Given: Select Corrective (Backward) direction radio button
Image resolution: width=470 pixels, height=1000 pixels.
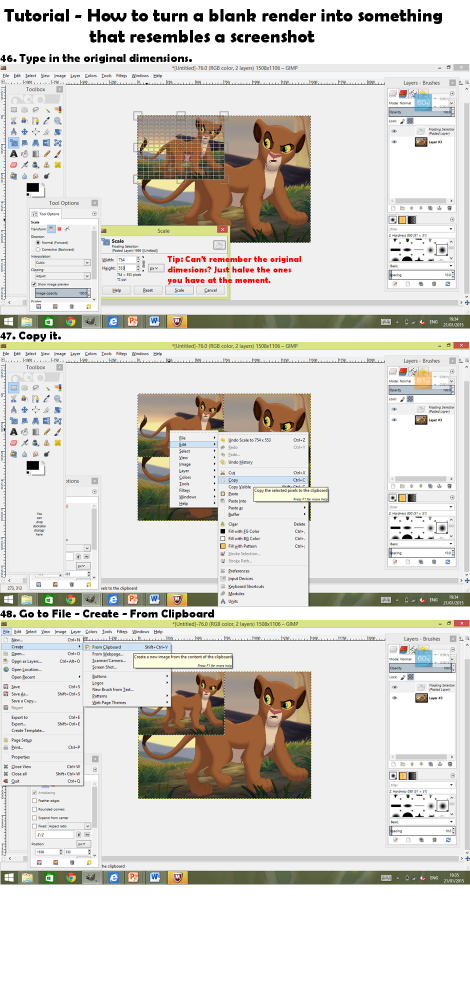Looking at the screenshot, I should [38, 249].
